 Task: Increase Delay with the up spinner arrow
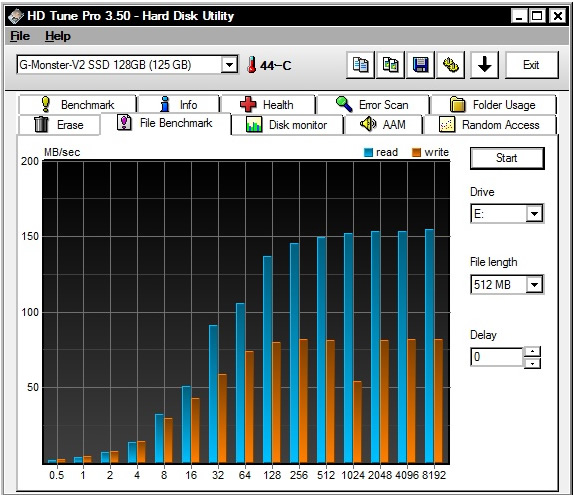tap(532, 352)
